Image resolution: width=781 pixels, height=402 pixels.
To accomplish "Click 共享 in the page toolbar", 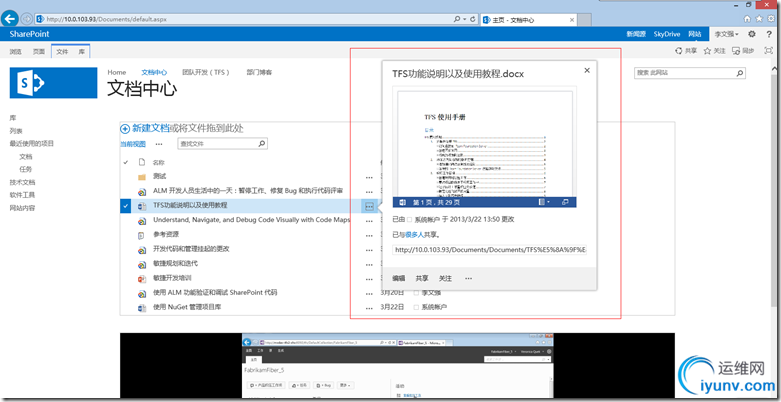I will point(686,51).
